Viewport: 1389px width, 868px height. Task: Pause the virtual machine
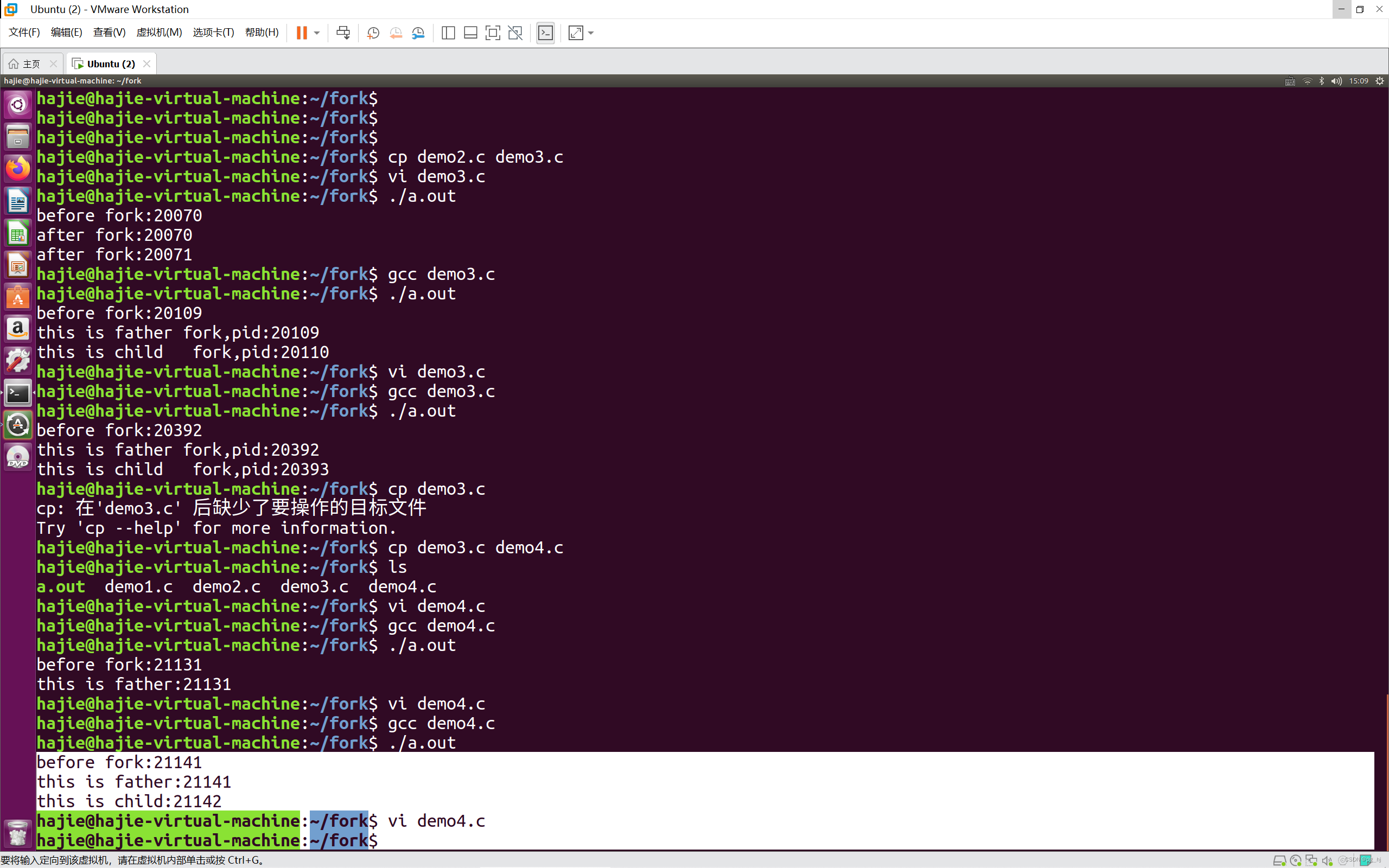pos(301,33)
